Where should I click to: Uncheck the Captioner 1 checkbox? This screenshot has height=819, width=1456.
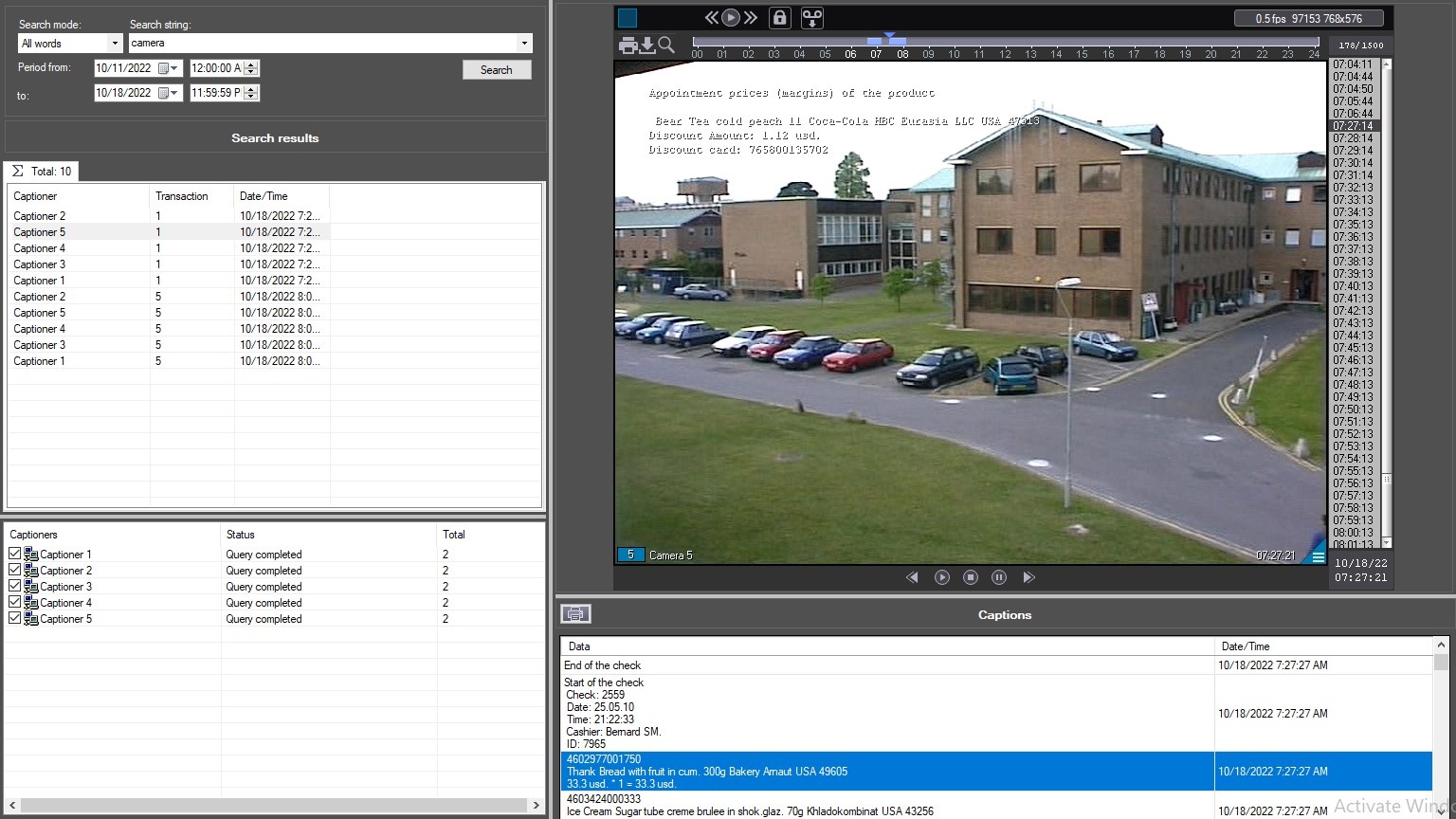(x=14, y=555)
